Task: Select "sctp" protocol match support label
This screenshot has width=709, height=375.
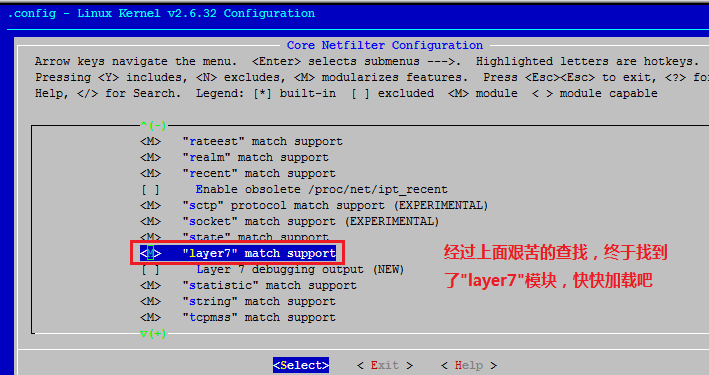Action: (335, 205)
